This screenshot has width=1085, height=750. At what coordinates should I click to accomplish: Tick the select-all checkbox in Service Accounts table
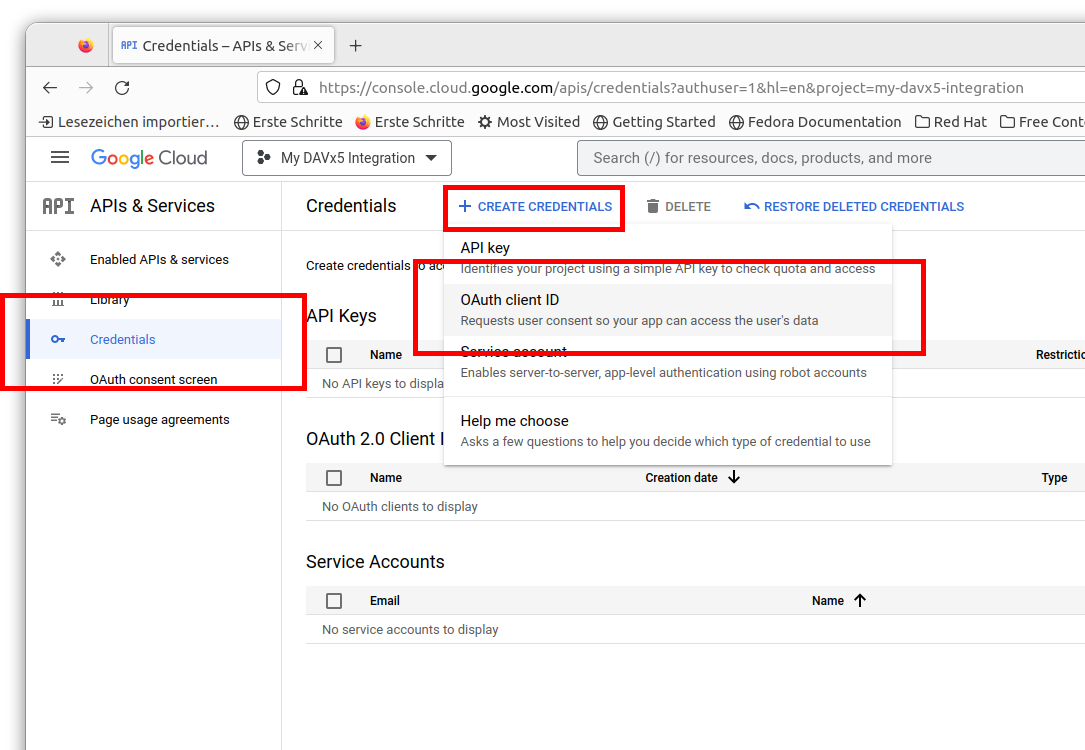pos(334,601)
